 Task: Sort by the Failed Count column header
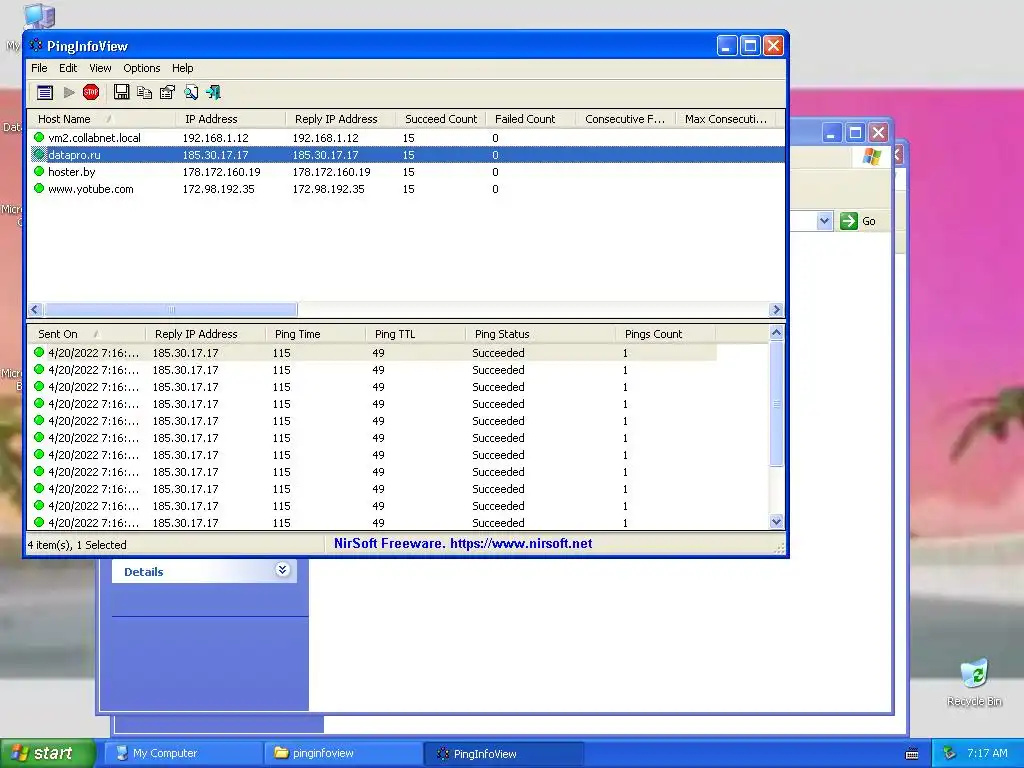530,119
